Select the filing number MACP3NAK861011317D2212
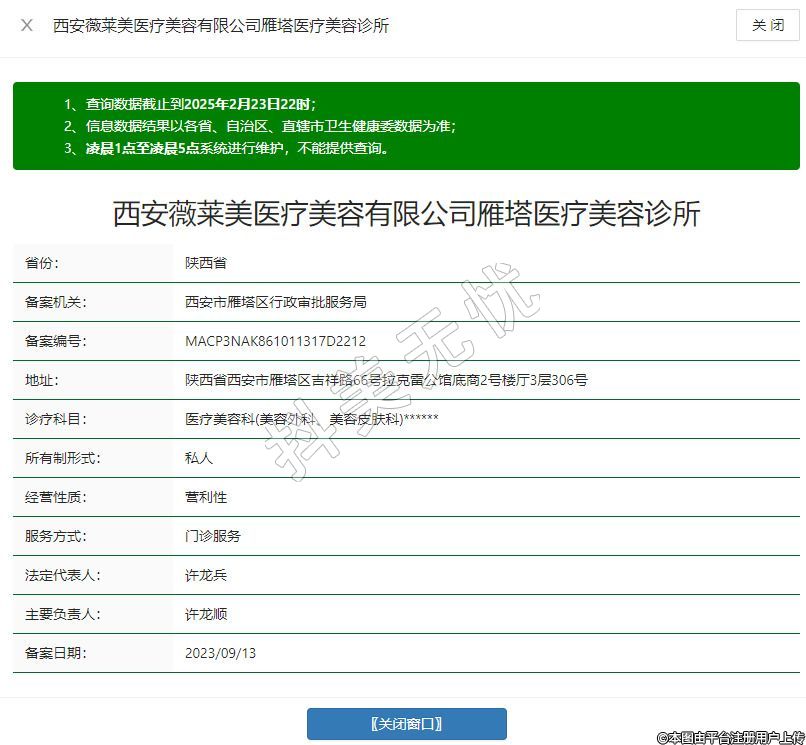806x745 pixels. pos(275,341)
